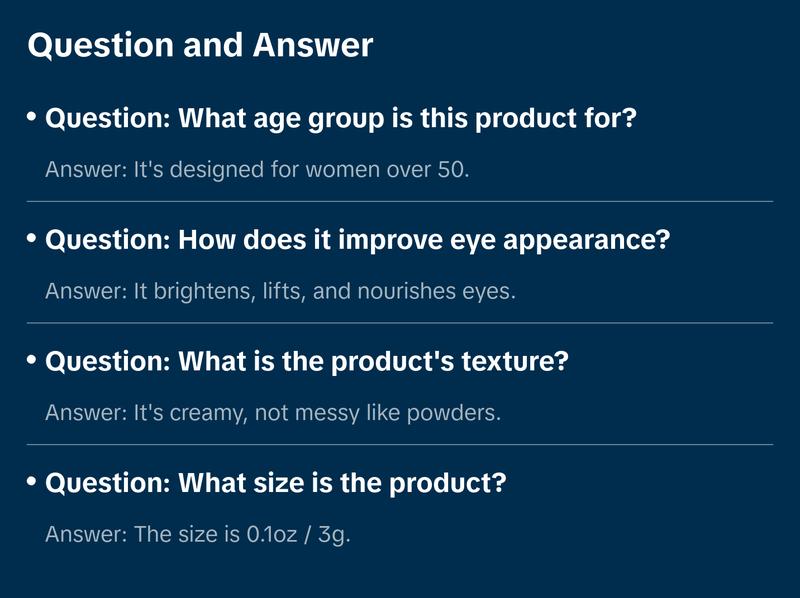
Task: Click the divider line below the age group answer
Action: tap(400, 201)
